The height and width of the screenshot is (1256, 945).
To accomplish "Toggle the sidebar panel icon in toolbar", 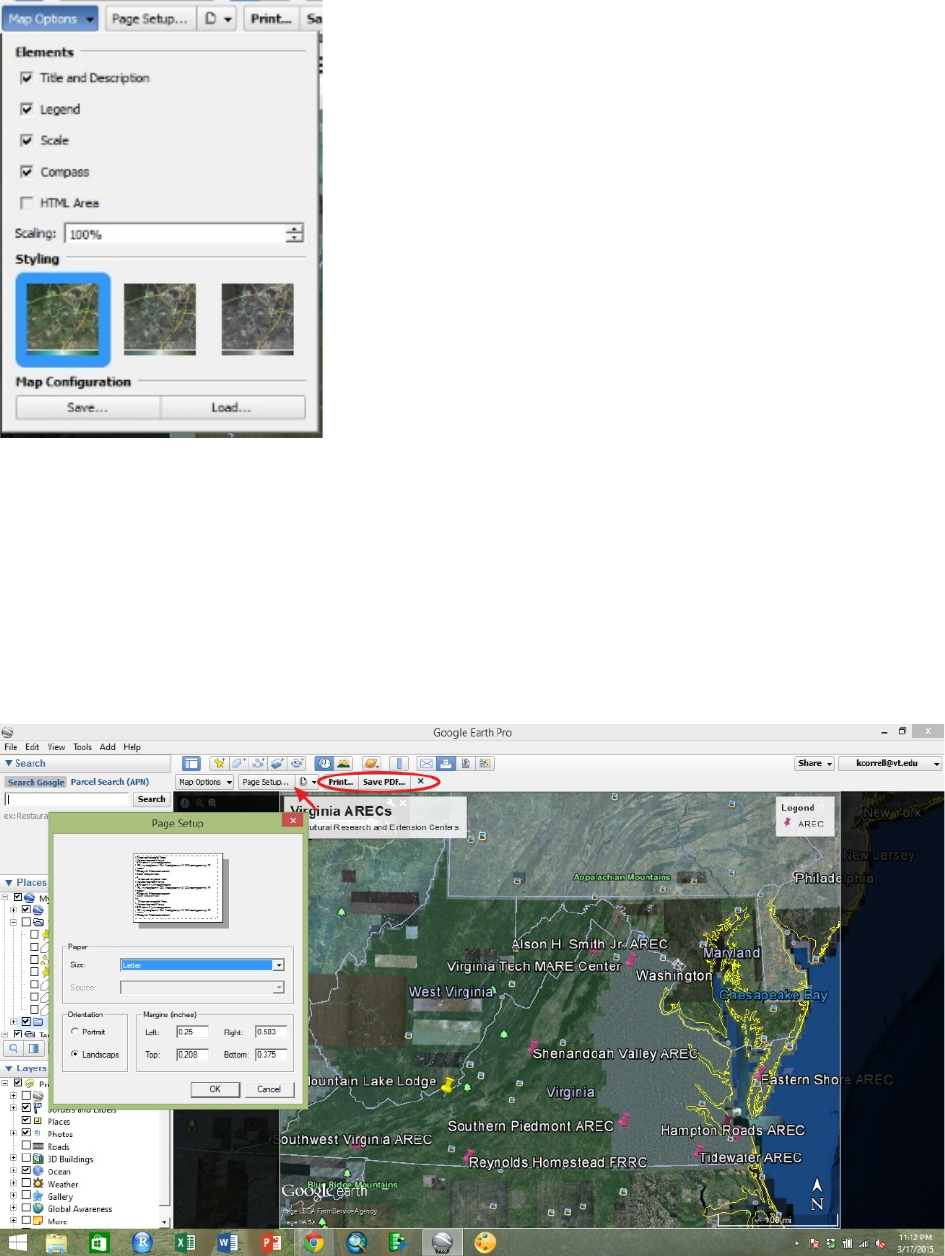I will [x=191, y=764].
